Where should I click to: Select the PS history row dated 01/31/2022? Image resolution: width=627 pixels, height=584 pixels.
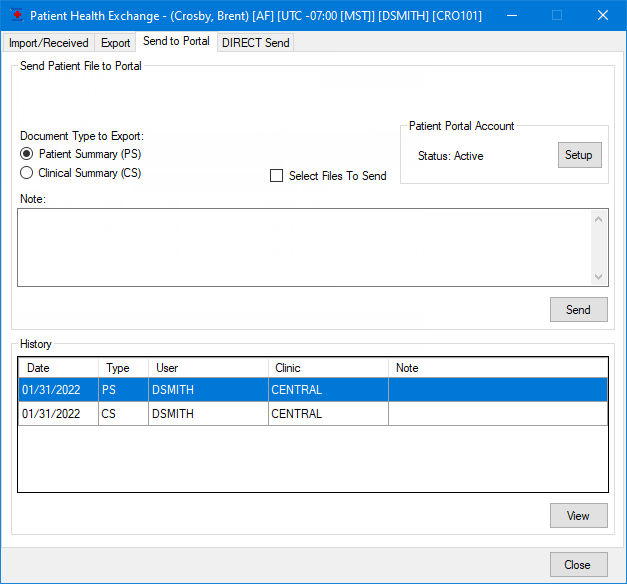pos(313,390)
